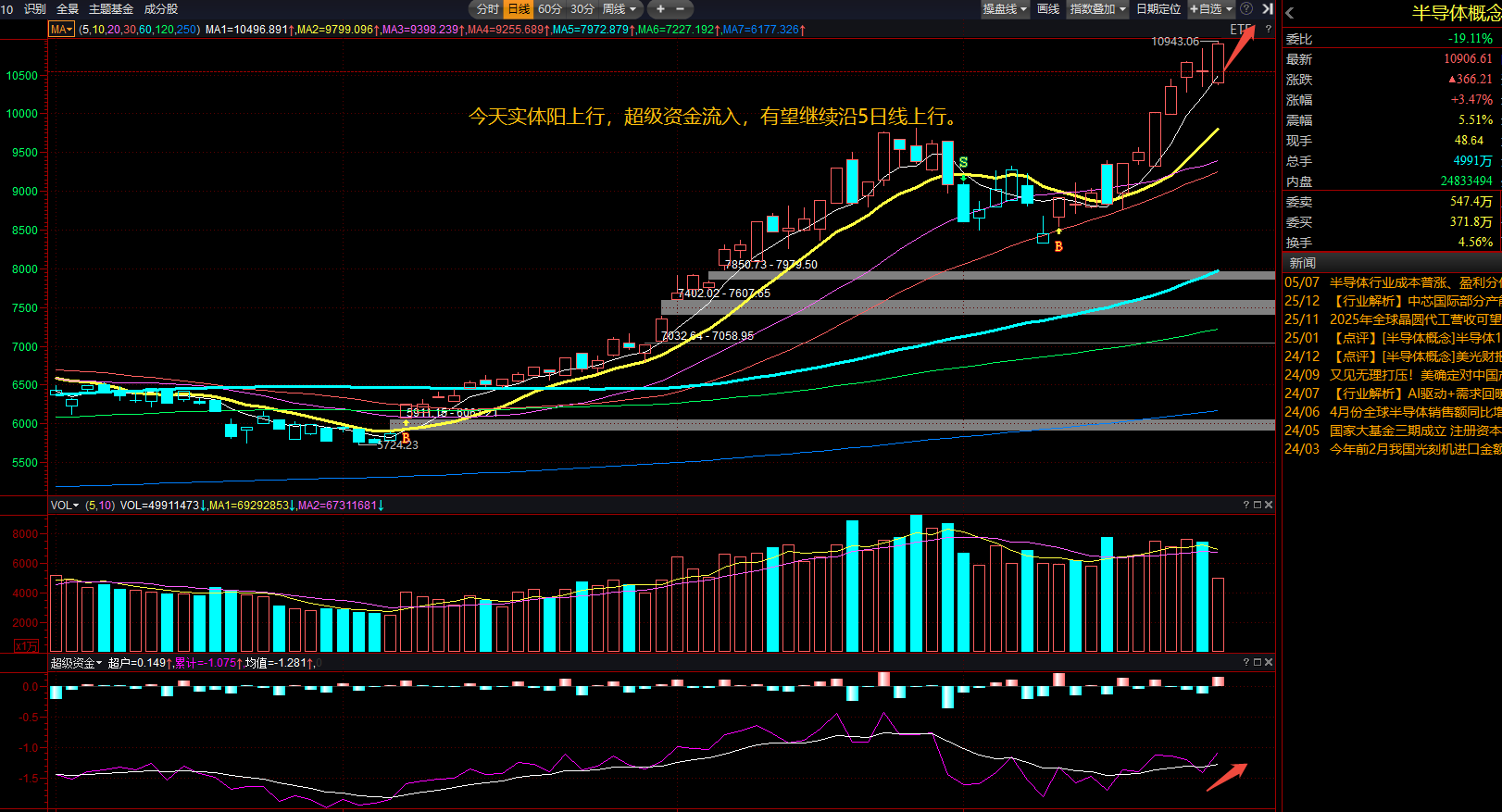Click the 内盘 value 24833494
This screenshot has height=812, width=1502.
tap(1466, 181)
